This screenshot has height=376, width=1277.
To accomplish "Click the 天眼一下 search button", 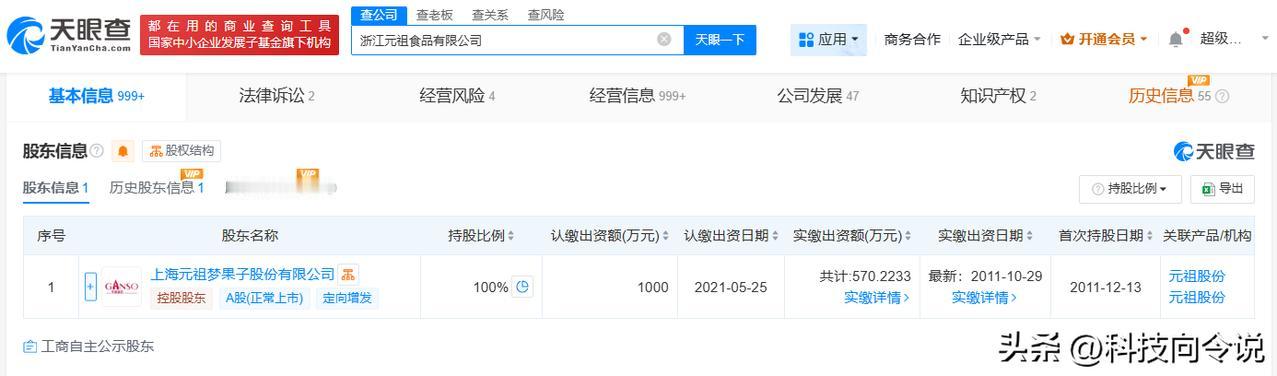I will coord(720,39).
